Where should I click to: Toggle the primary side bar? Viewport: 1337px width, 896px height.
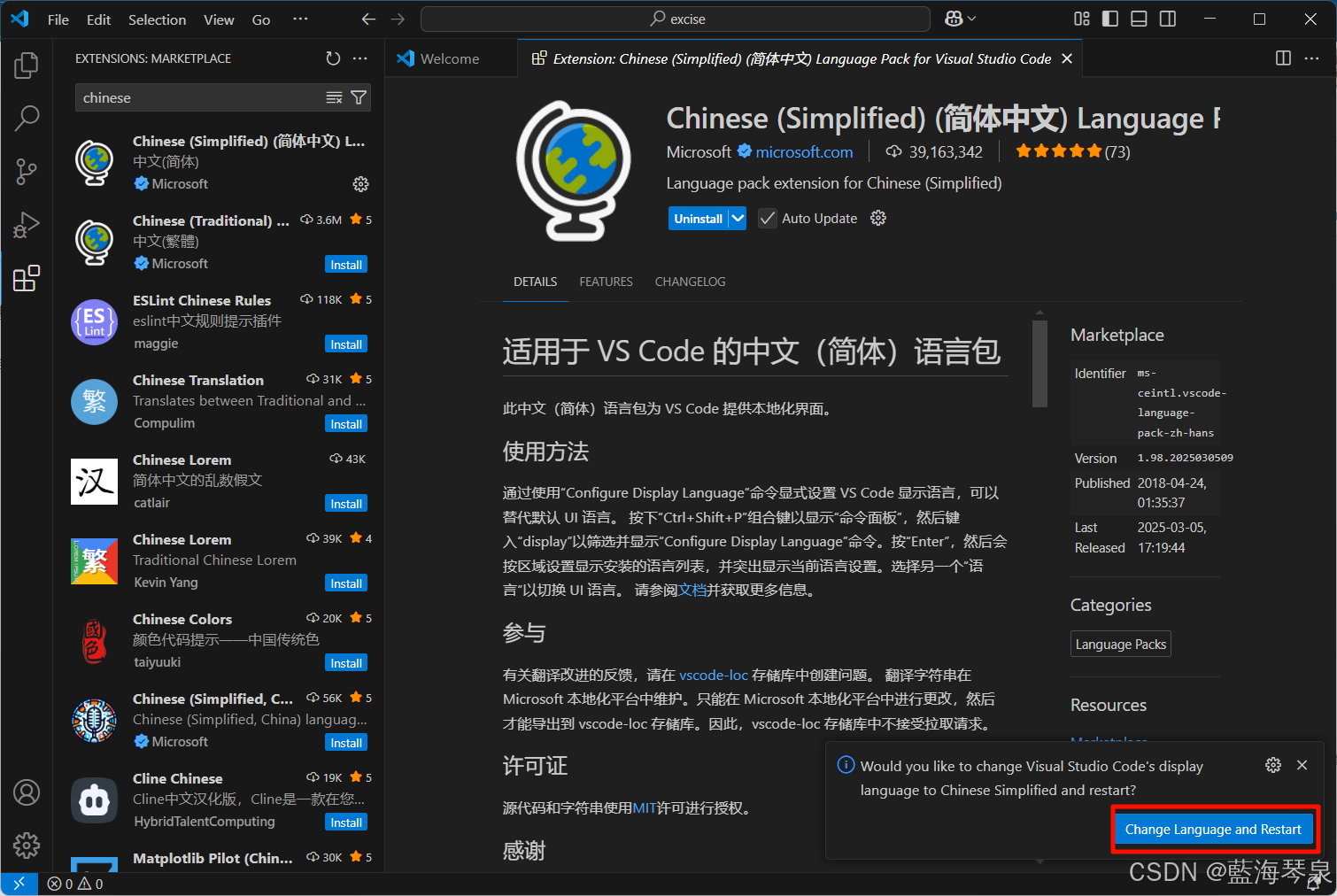click(x=1110, y=19)
